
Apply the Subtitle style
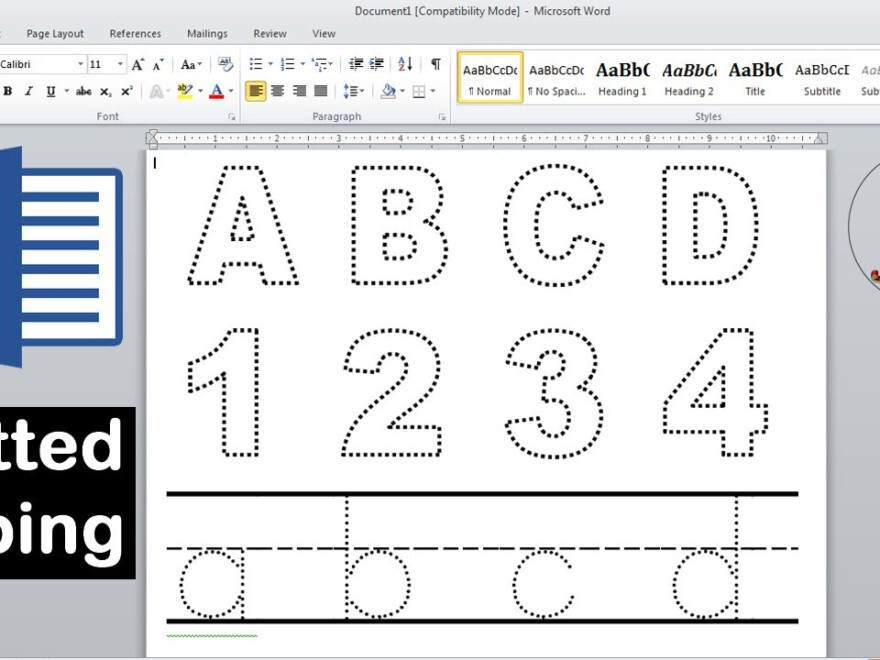pyautogui.click(x=822, y=77)
